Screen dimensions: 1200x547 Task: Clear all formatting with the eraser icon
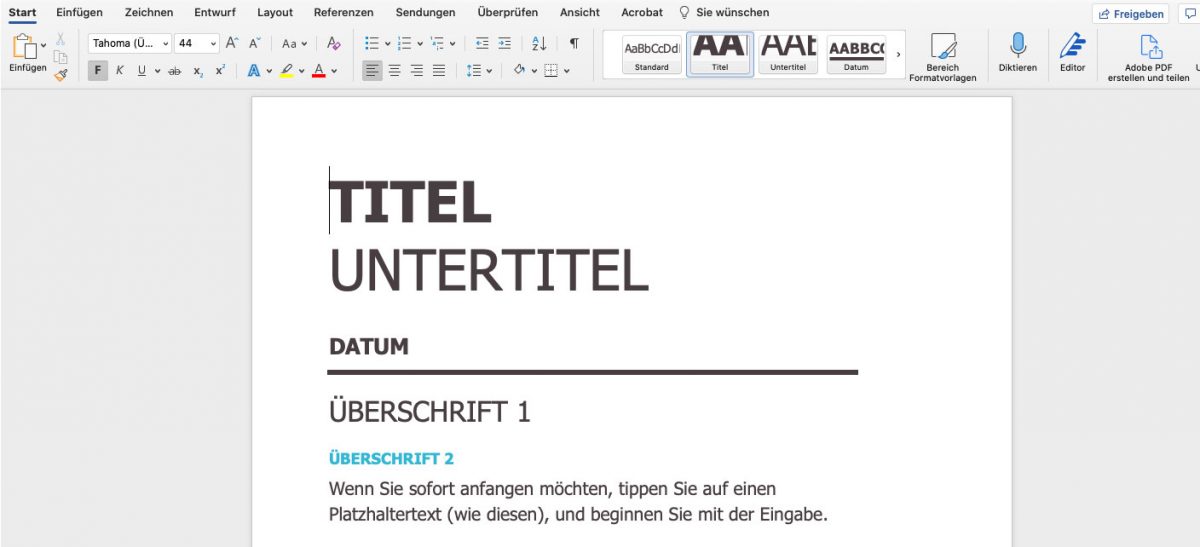(x=334, y=43)
